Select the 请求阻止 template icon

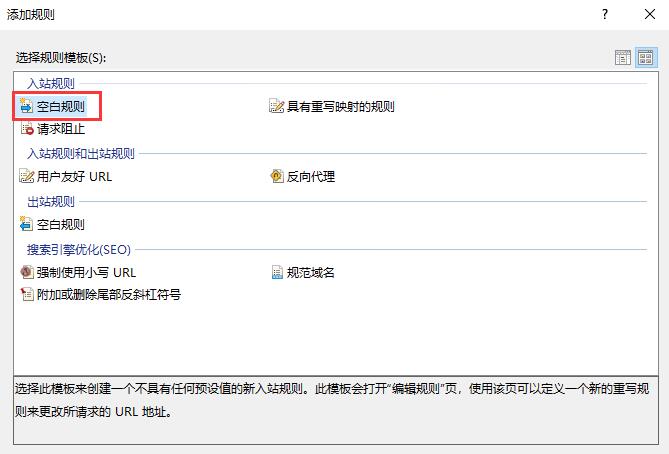26,128
